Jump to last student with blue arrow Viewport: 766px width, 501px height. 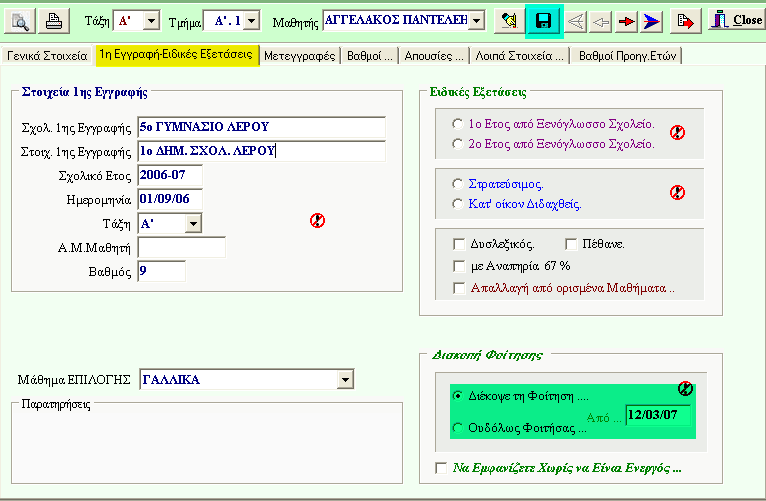pos(653,20)
